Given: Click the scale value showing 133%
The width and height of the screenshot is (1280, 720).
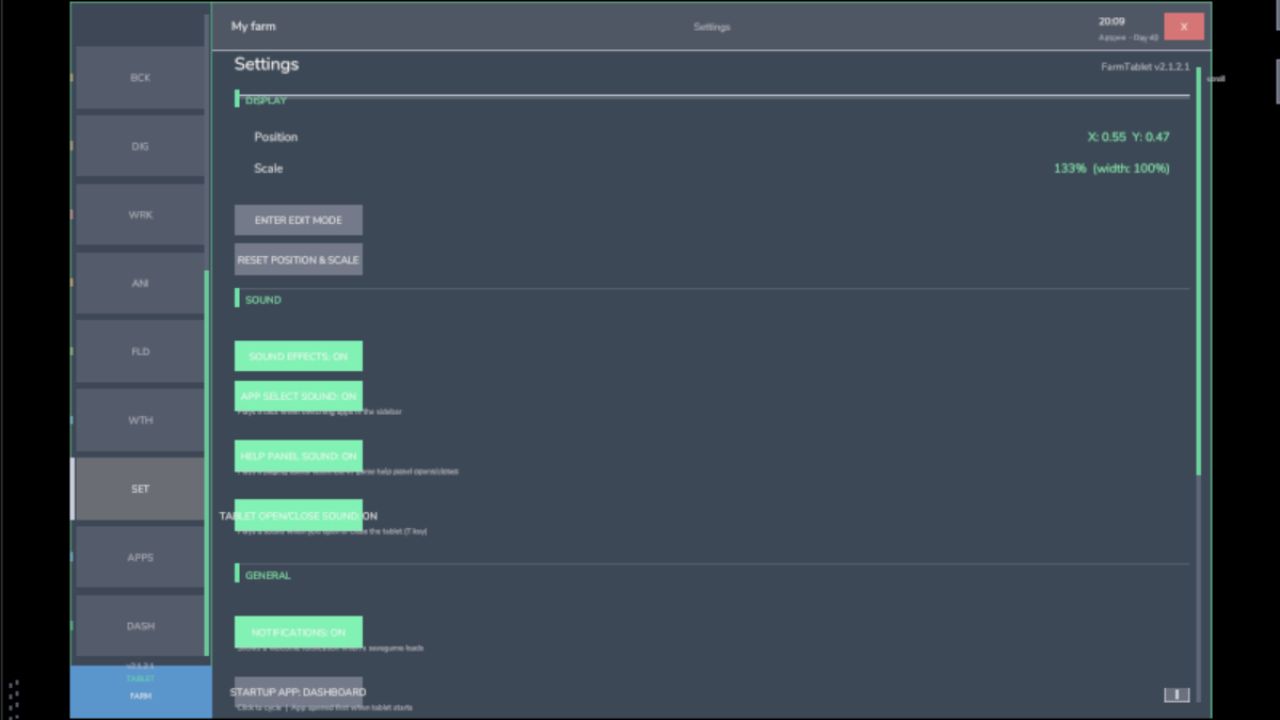Looking at the screenshot, I should tap(1068, 168).
